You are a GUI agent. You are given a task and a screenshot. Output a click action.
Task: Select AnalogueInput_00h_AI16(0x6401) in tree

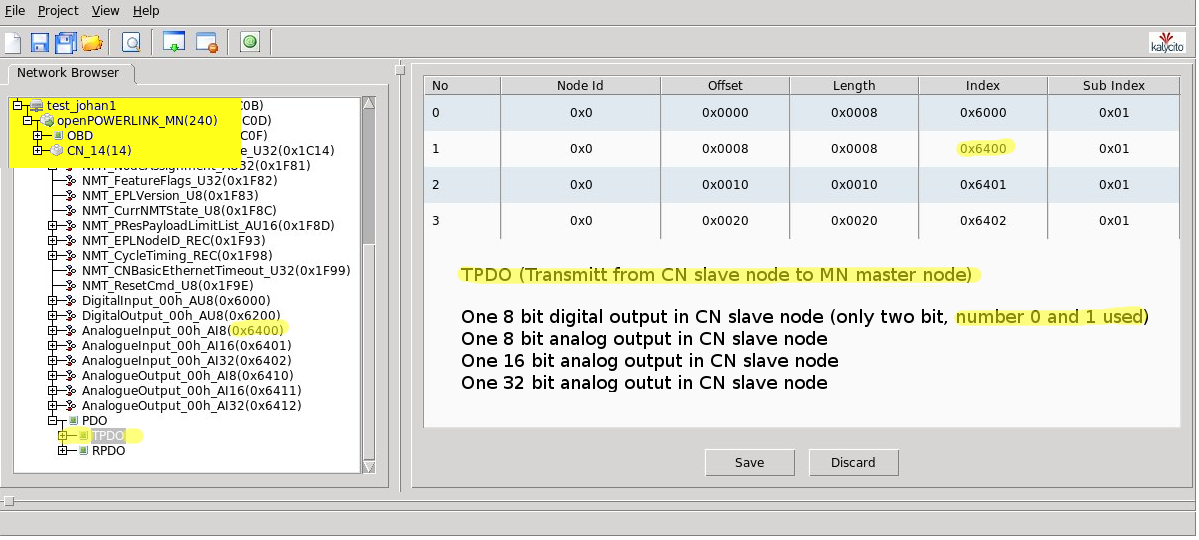(x=186, y=346)
